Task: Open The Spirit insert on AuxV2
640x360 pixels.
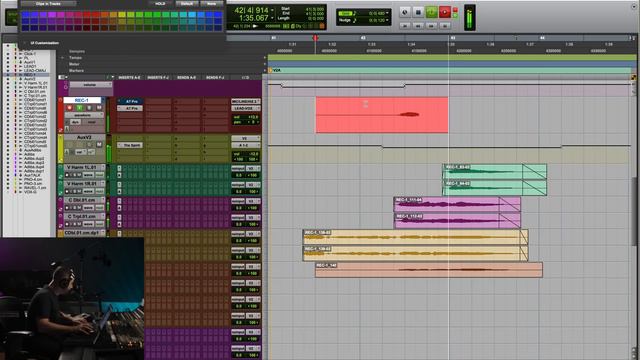Action: click(x=130, y=145)
